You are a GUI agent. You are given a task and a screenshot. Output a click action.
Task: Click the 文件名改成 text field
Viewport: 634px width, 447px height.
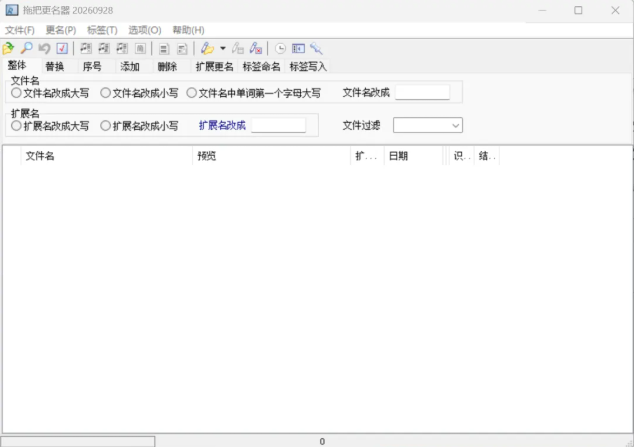tap(423, 93)
